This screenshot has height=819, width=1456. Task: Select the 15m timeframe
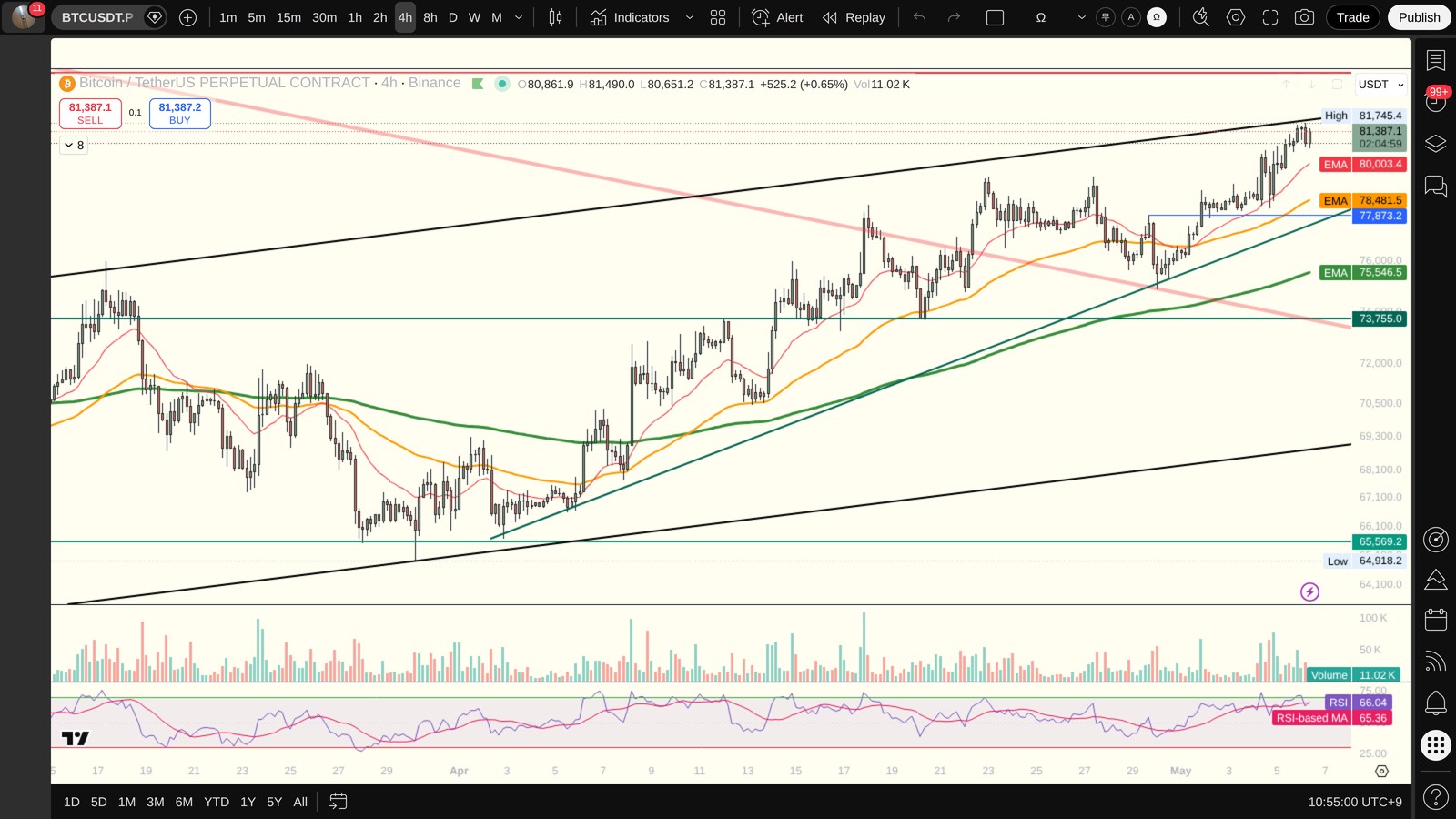pos(288,17)
